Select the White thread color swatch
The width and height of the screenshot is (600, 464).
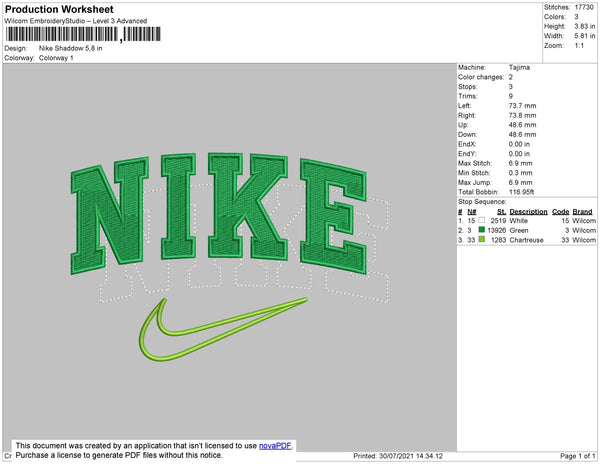[x=482, y=220]
